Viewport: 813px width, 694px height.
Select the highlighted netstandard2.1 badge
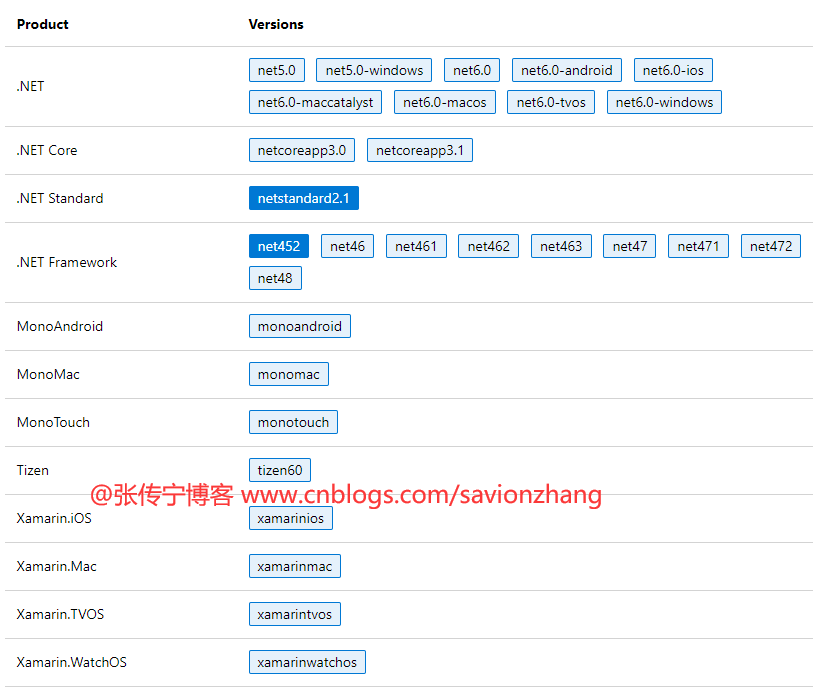click(x=303, y=198)
